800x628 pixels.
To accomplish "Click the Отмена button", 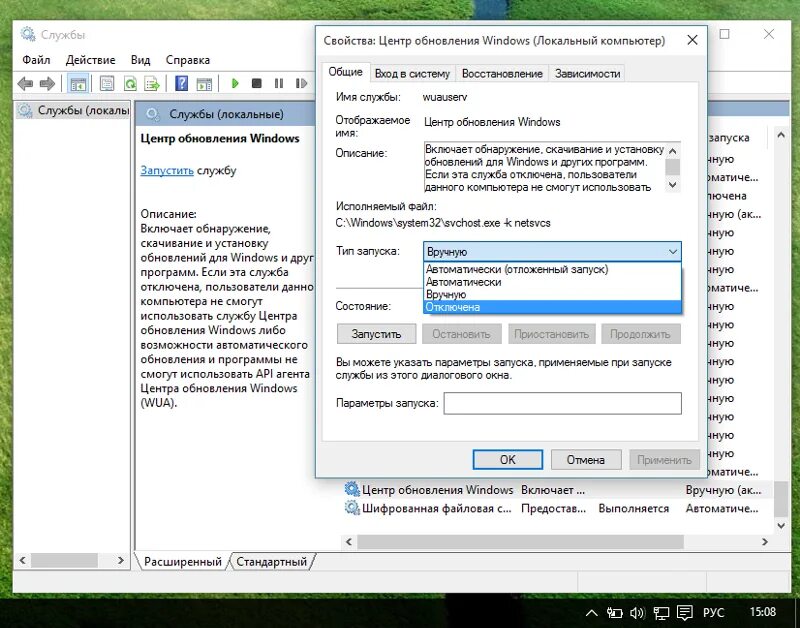I will coord(586,460).
